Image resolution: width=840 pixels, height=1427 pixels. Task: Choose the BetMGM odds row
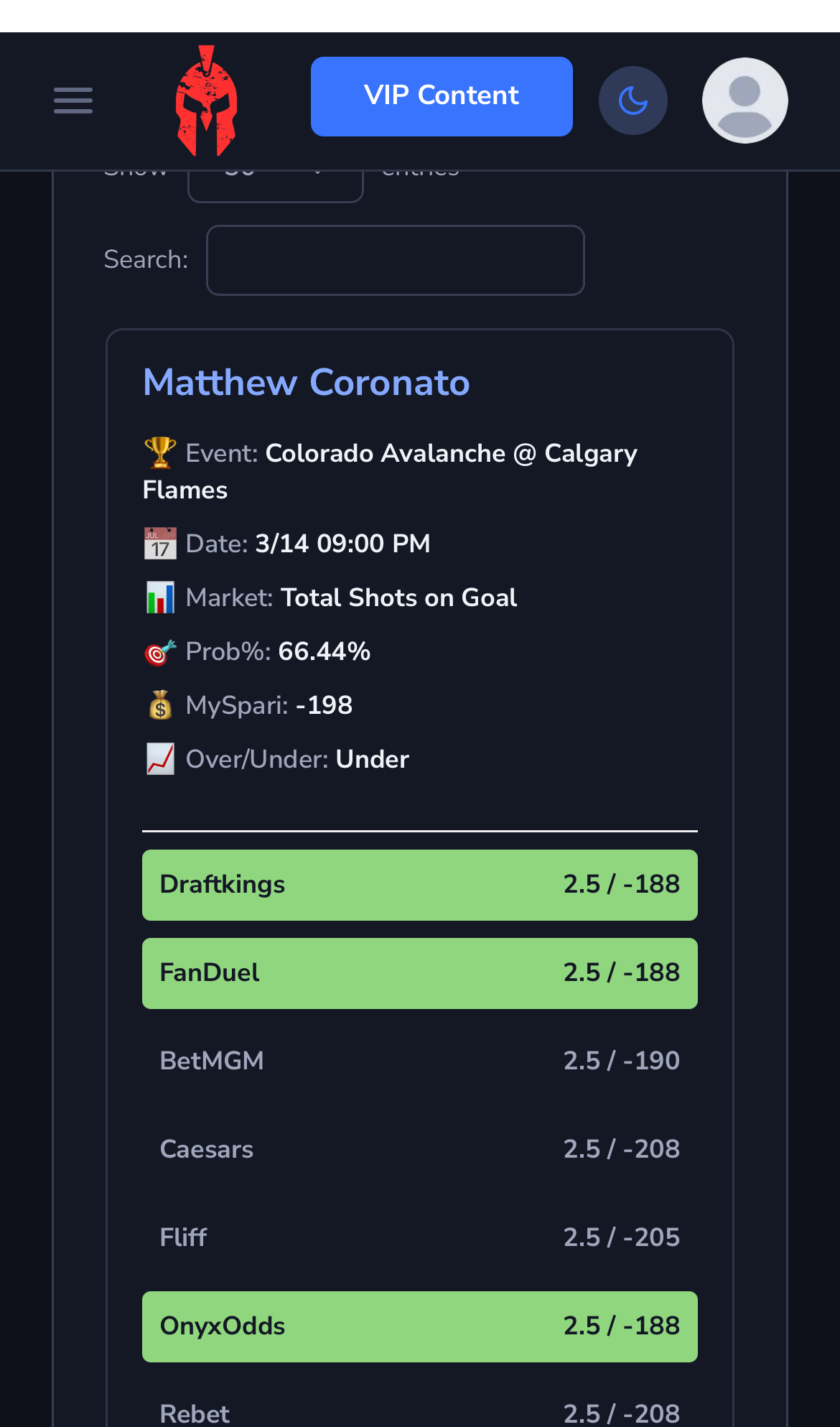click(420, 1061)
